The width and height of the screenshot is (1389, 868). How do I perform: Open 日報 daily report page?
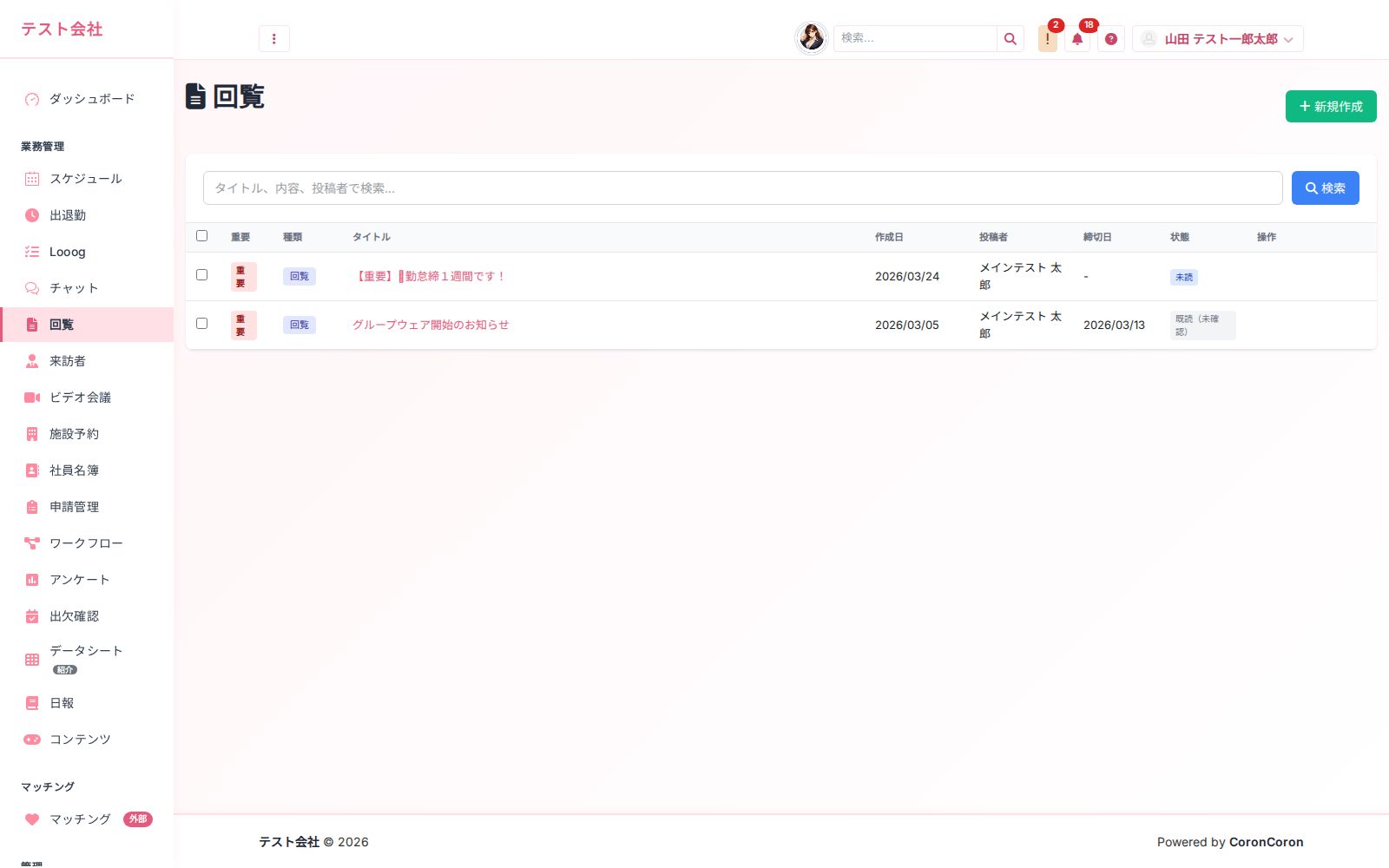pyautogui.click(x=87, y=703)
